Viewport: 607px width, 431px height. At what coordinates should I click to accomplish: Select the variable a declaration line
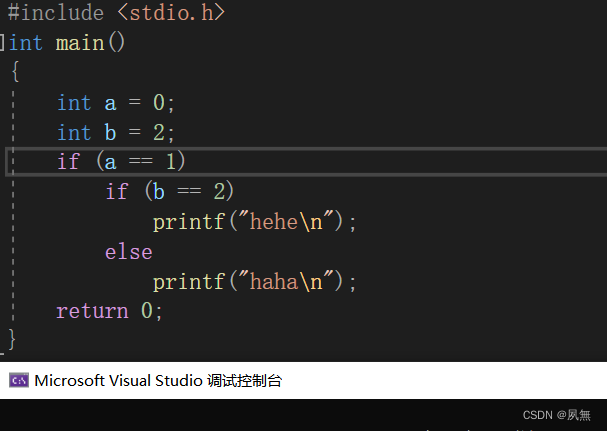116,103
